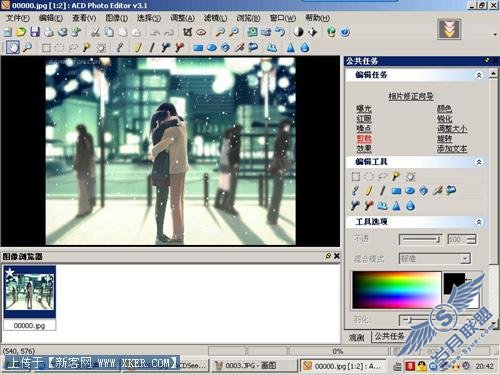This screenshot has width=500, height=375.
Task: Click the help question mark icon
Action: coord(345,32)
